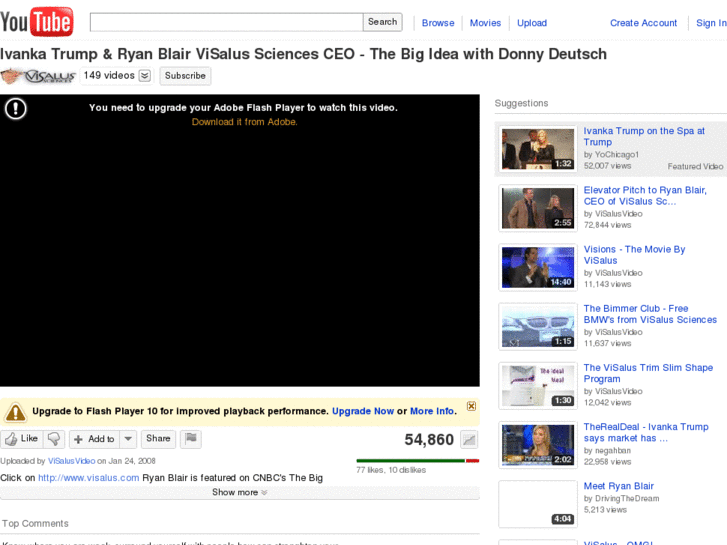Open the Upload menu link
The height and width of the screenshot is (545, 727).
click(532, 23)
